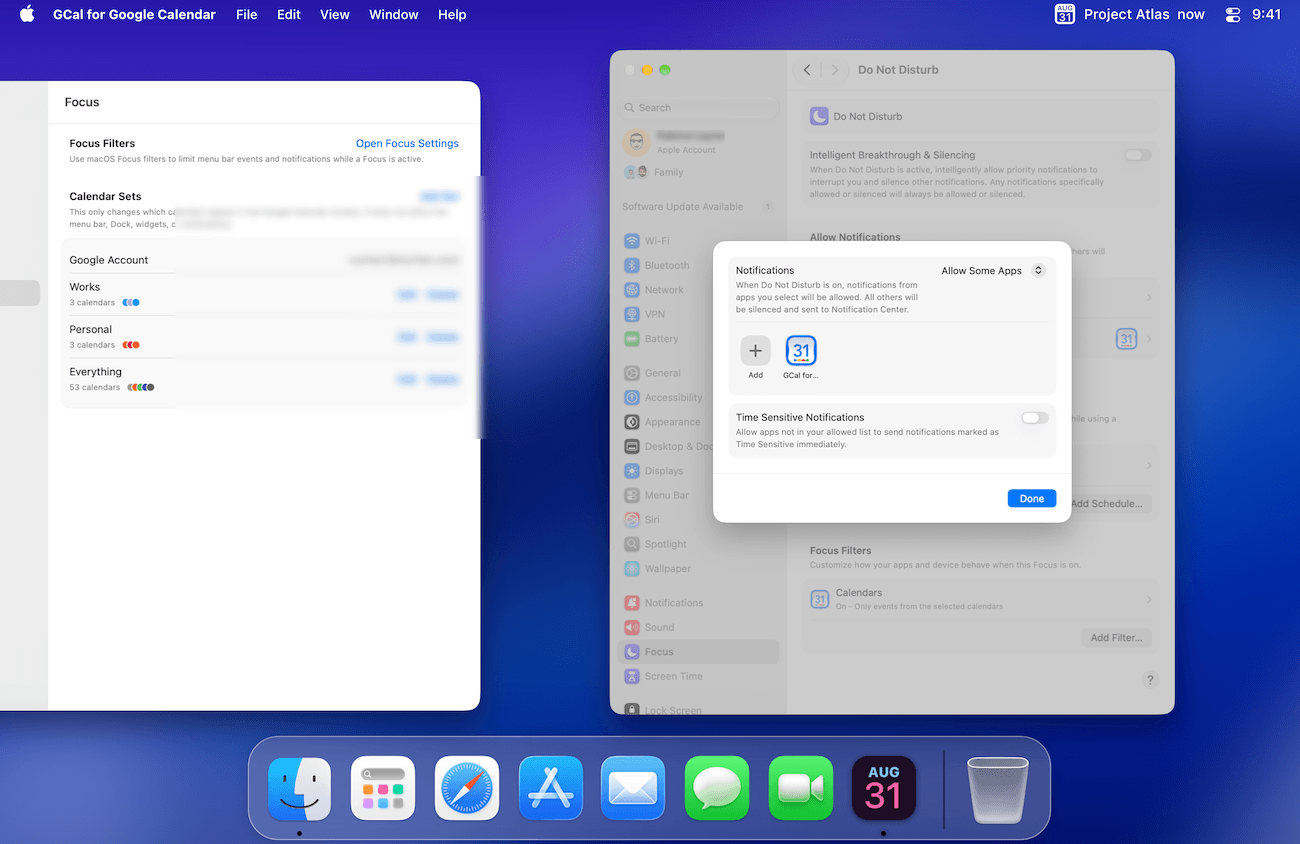The image size is (1300, 844).
Task: Open the Trash in the Dock
Action: (997, 788)
